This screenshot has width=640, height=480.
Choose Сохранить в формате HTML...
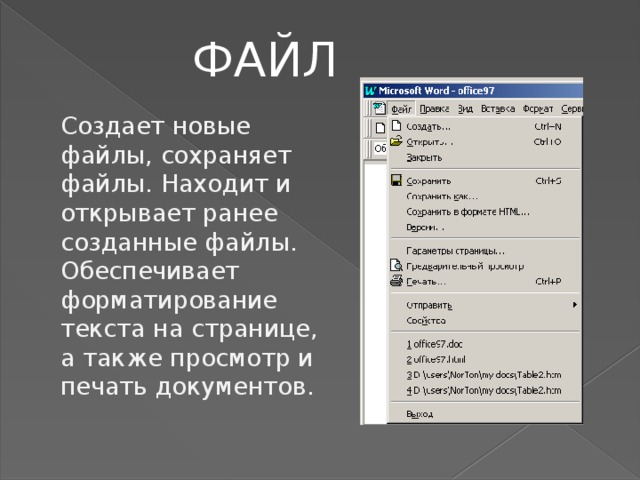pyautogui.click(x=484, y=212)
